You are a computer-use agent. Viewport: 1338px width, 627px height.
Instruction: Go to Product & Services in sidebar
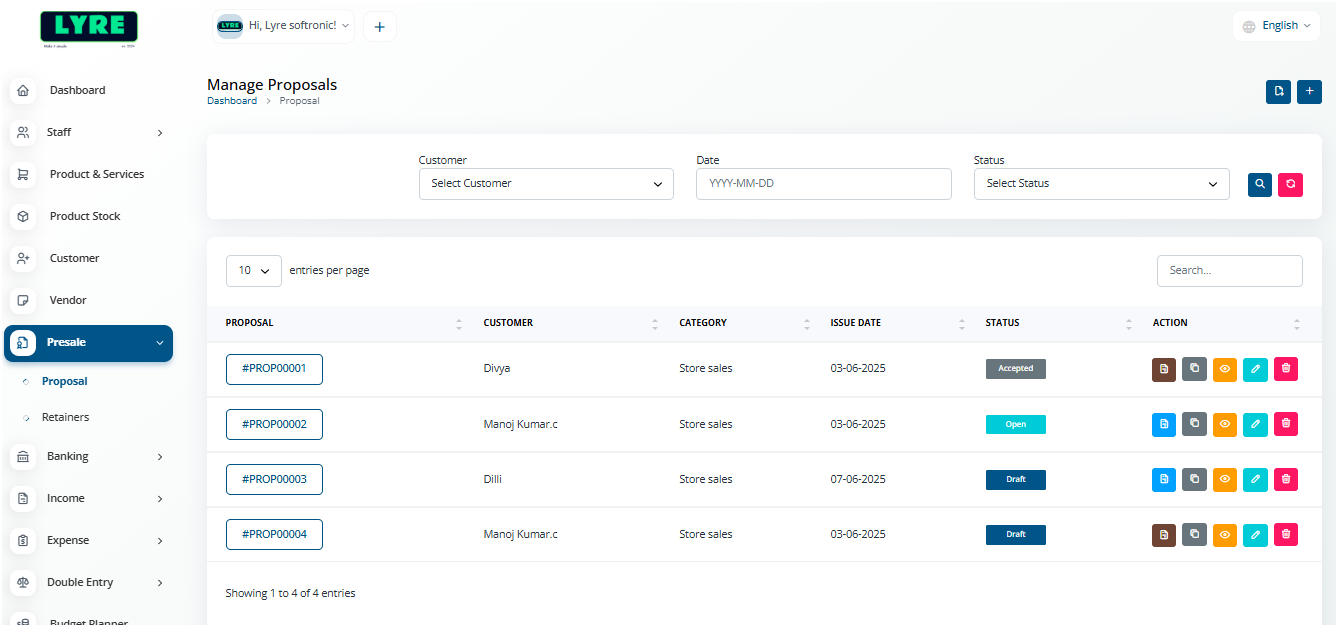(x=96, y=174)
